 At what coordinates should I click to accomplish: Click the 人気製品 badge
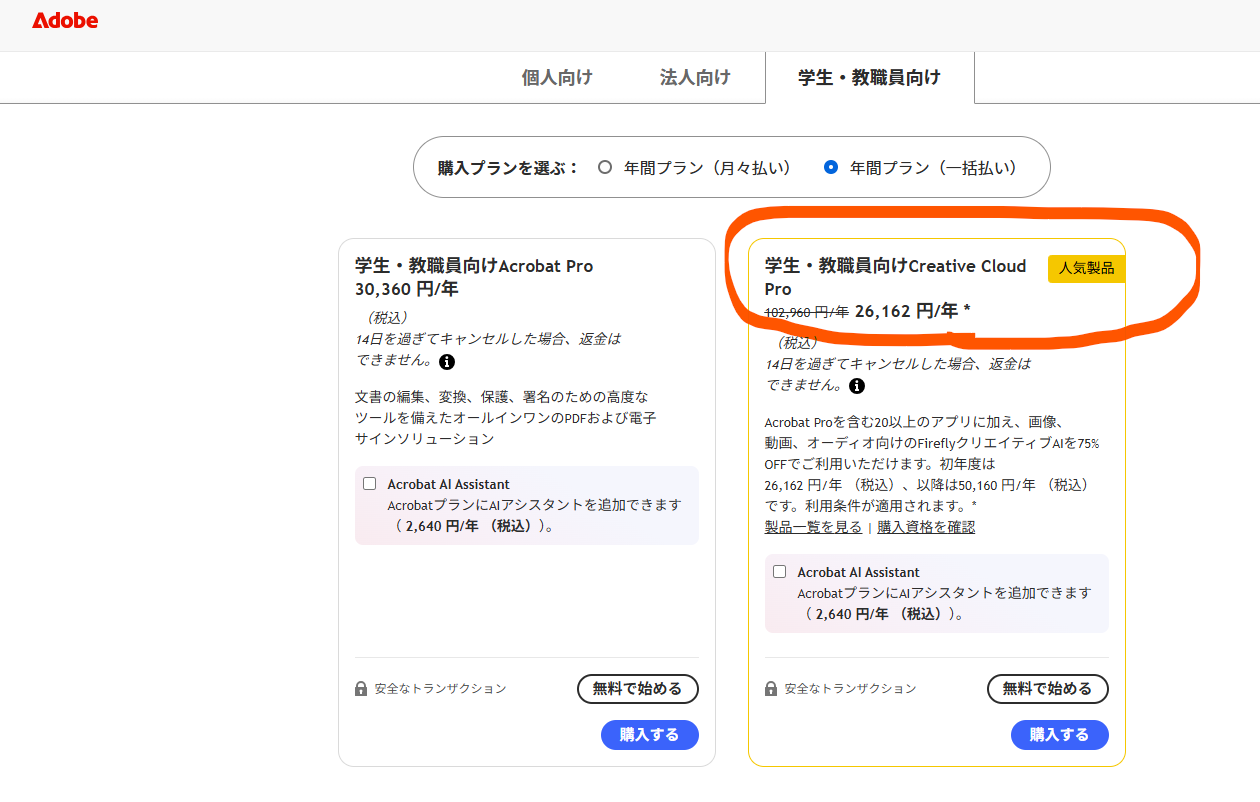(1086, 269)
